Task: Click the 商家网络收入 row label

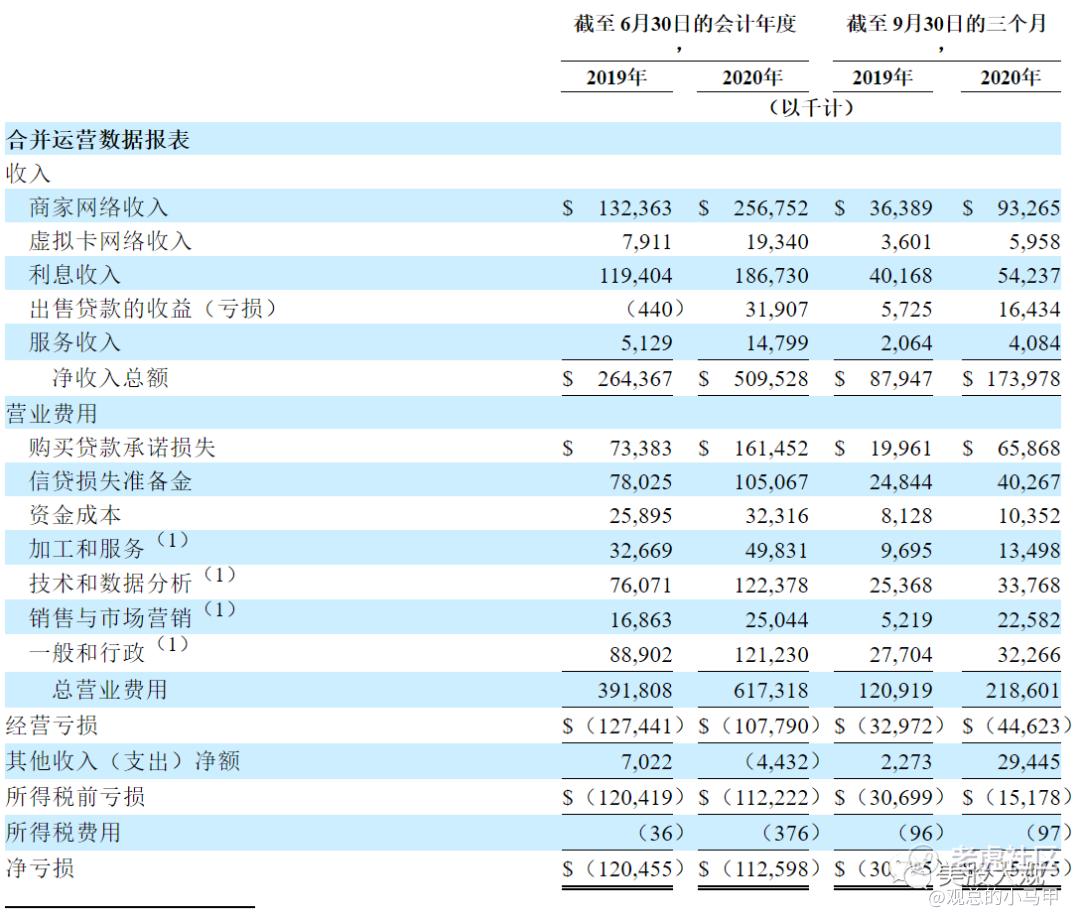Action: tap(98, 207)
